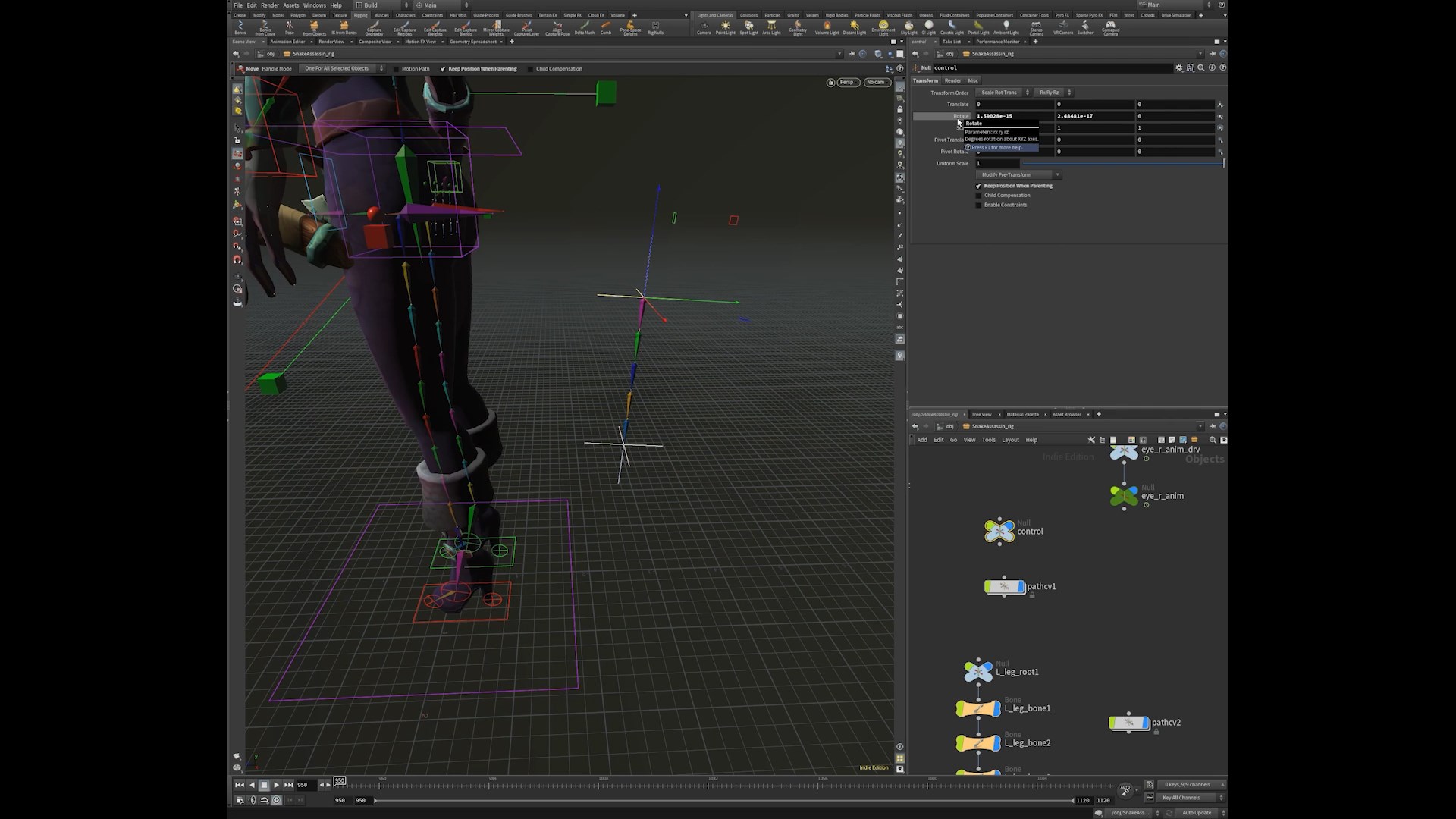Activate the Pose shelf tool
Image resolution: width=1456 pixels, height=819 pixels.
tap(289, 28)
